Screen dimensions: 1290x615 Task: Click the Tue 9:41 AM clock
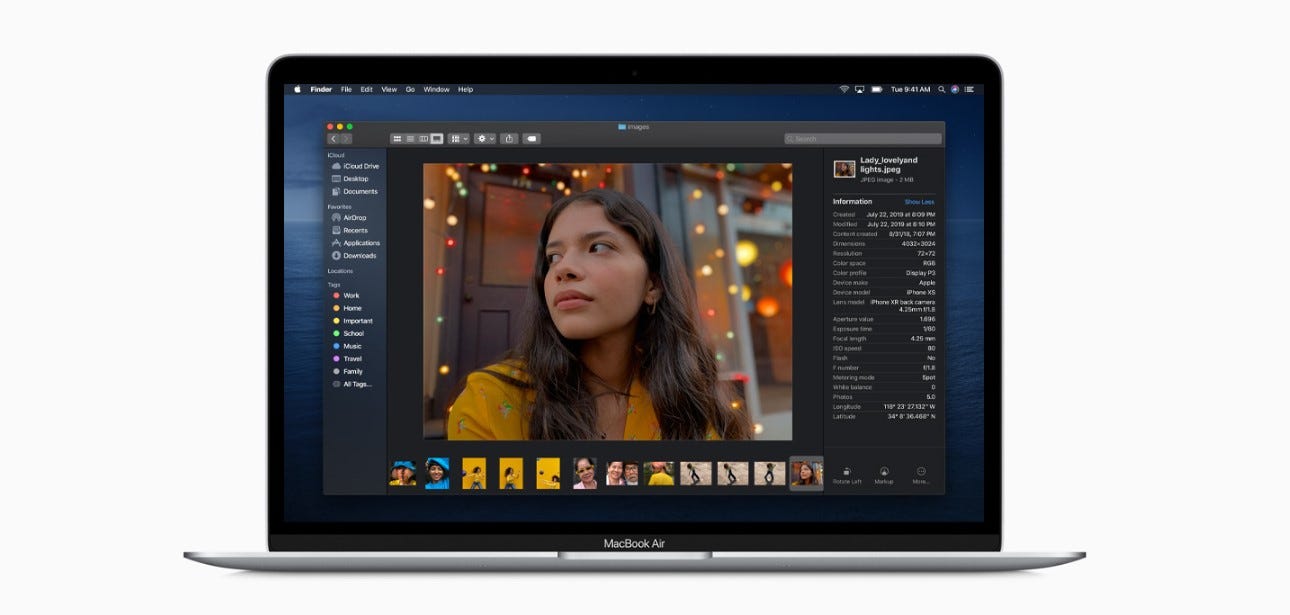910,89
